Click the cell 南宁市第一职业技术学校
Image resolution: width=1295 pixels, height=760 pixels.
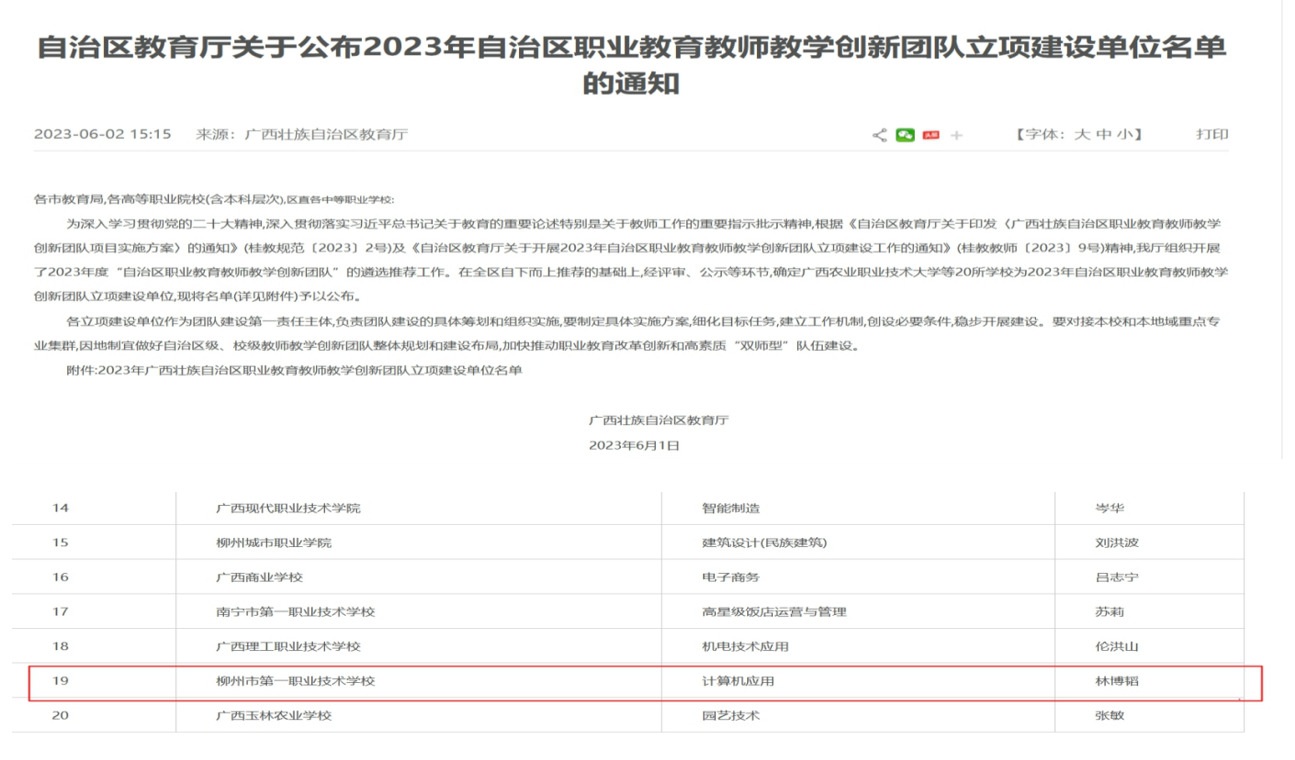pos(295,611)
